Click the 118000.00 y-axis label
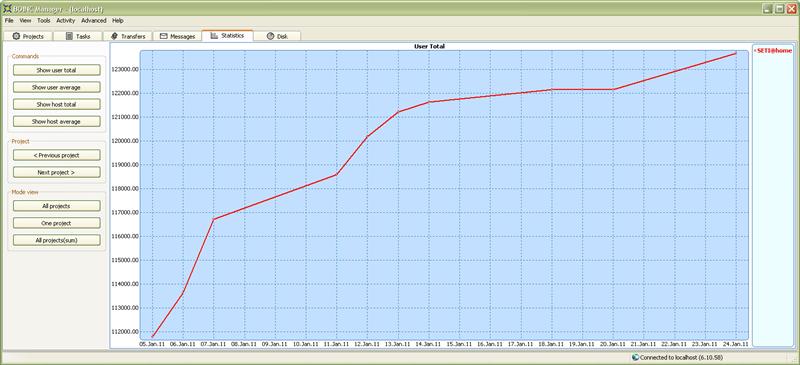Viewport: 800px width, 365px height. click(124, 189)
